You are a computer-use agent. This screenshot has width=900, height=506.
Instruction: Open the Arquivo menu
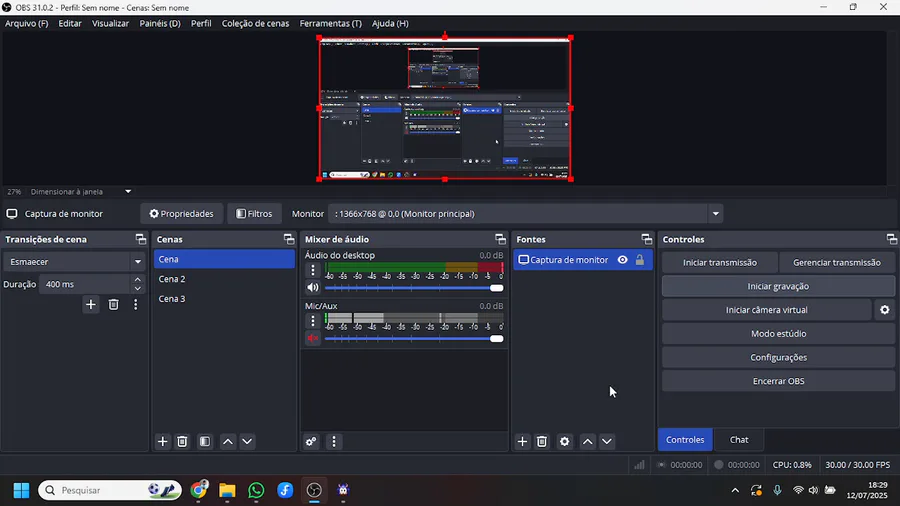pyautogui.click(x=26, y=24)
